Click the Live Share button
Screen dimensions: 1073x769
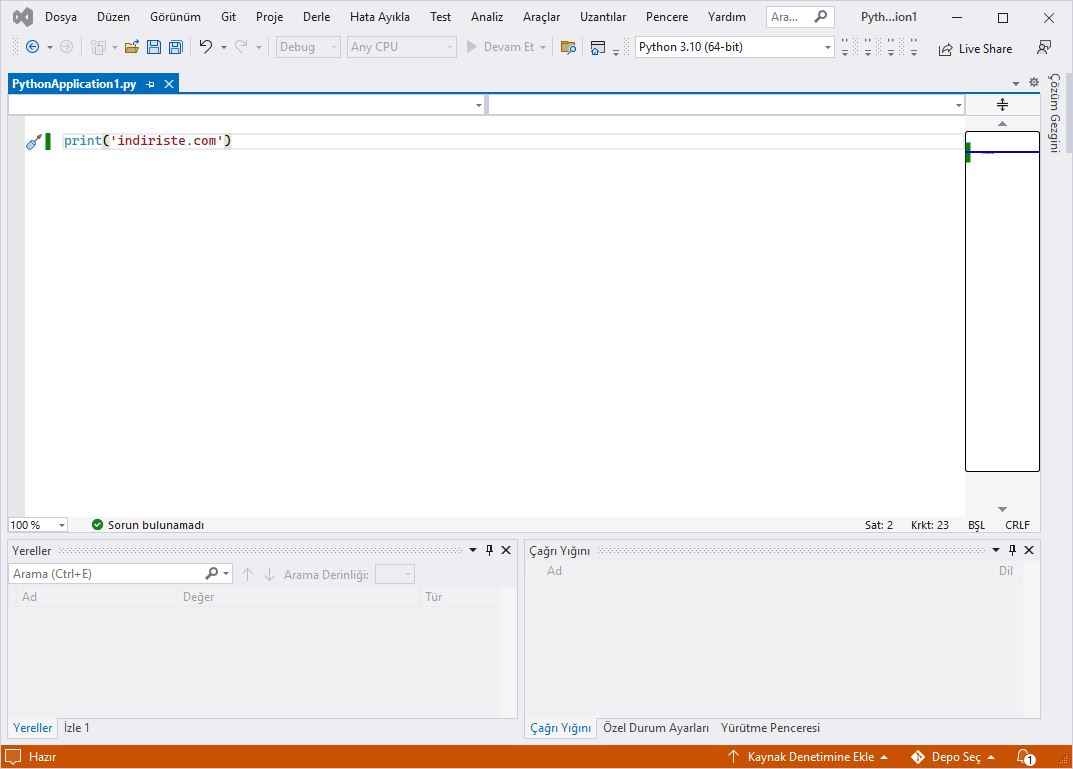(x=975, y=49)
